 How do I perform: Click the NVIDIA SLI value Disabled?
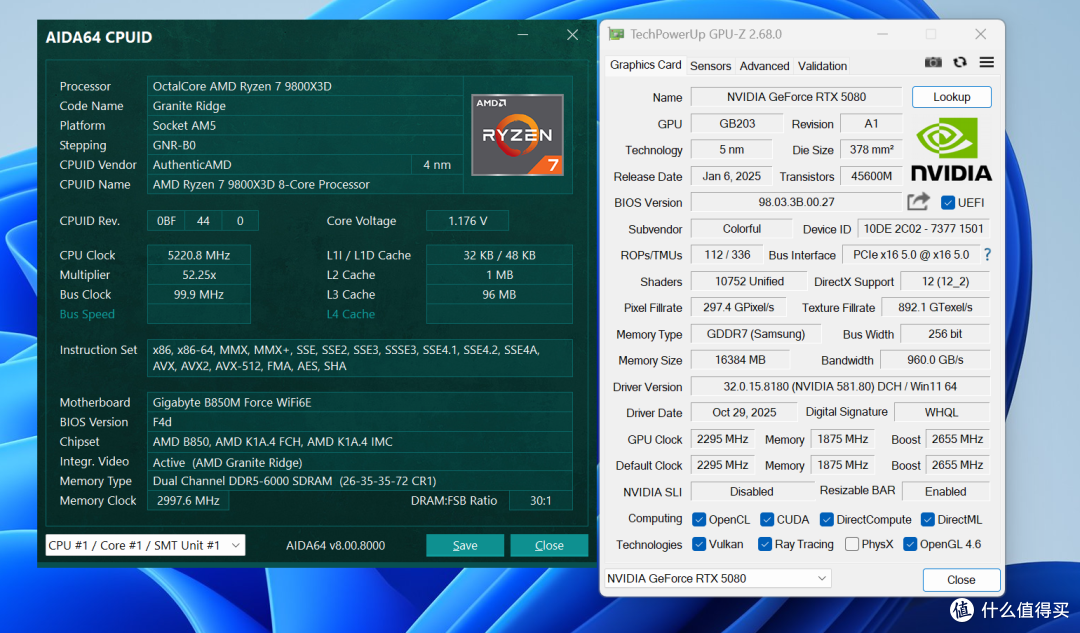click(751, 492)
